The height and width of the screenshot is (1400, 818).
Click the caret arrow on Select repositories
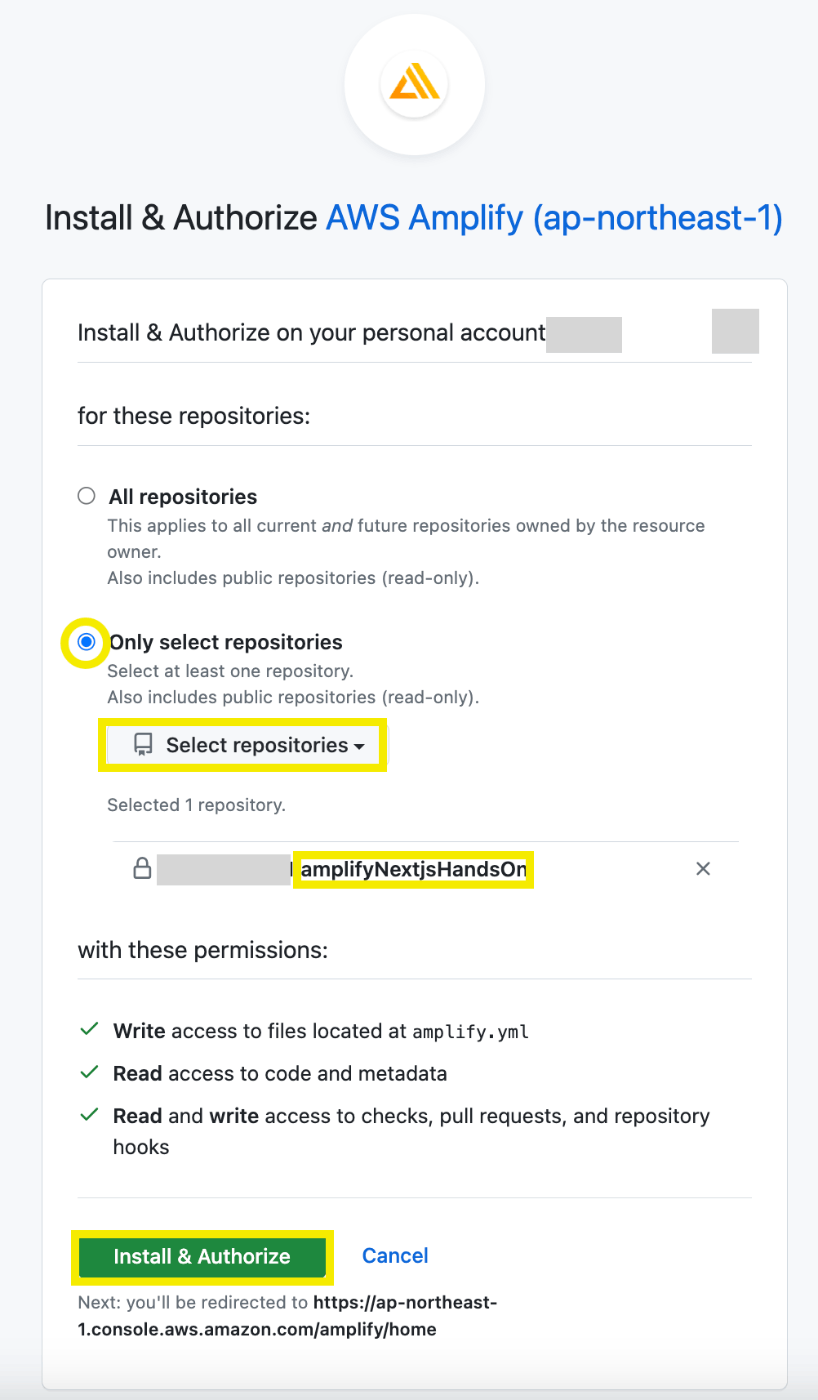[x=359, y=746]
